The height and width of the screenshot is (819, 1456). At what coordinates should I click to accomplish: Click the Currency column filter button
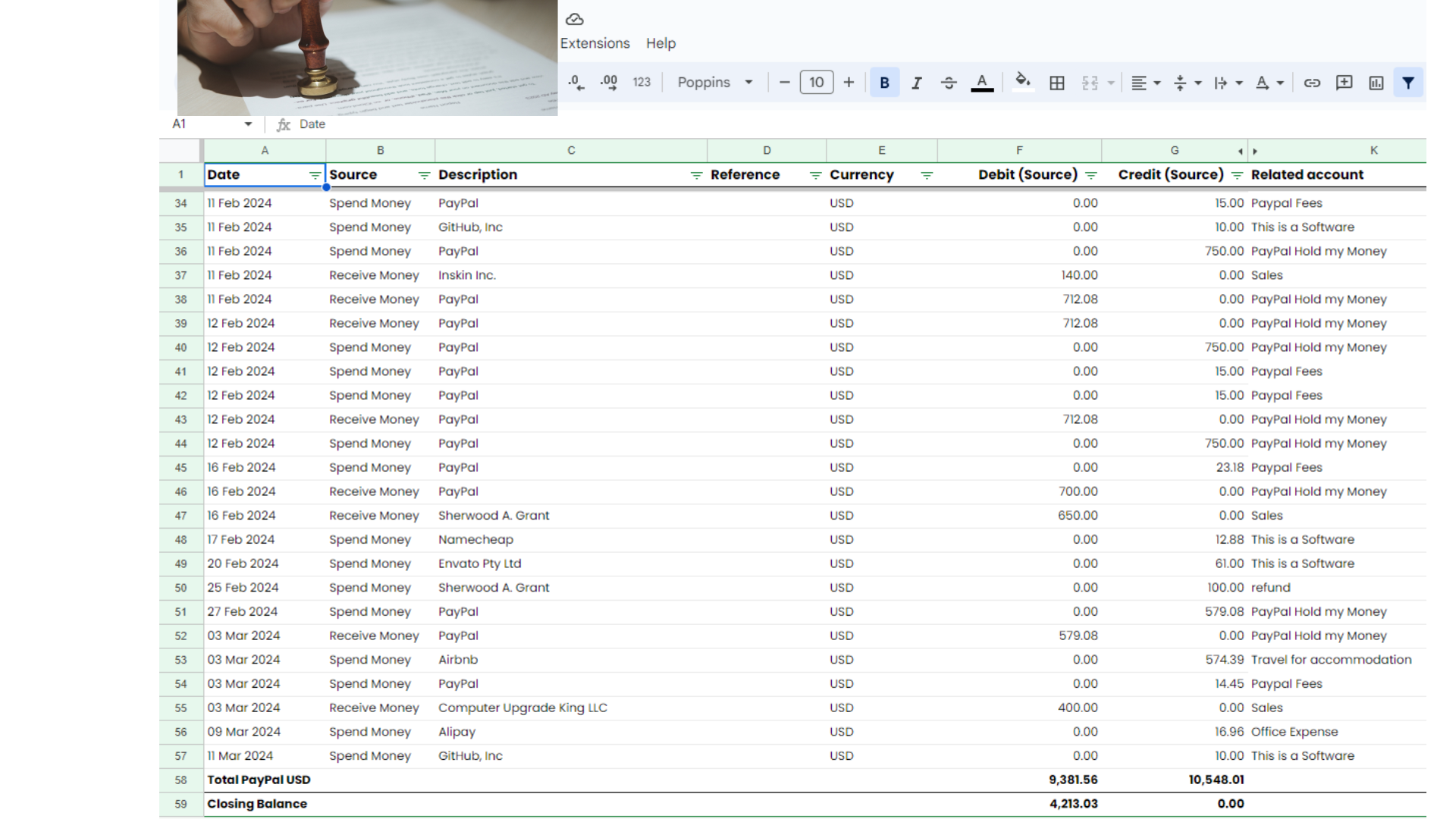[x=927, y=175]
